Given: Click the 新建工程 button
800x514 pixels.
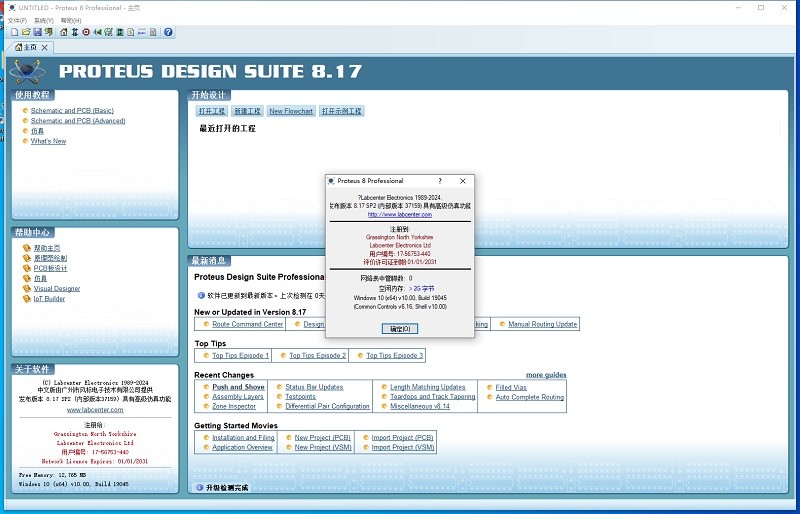Looking at the screenshot, I should click(247, 111).
